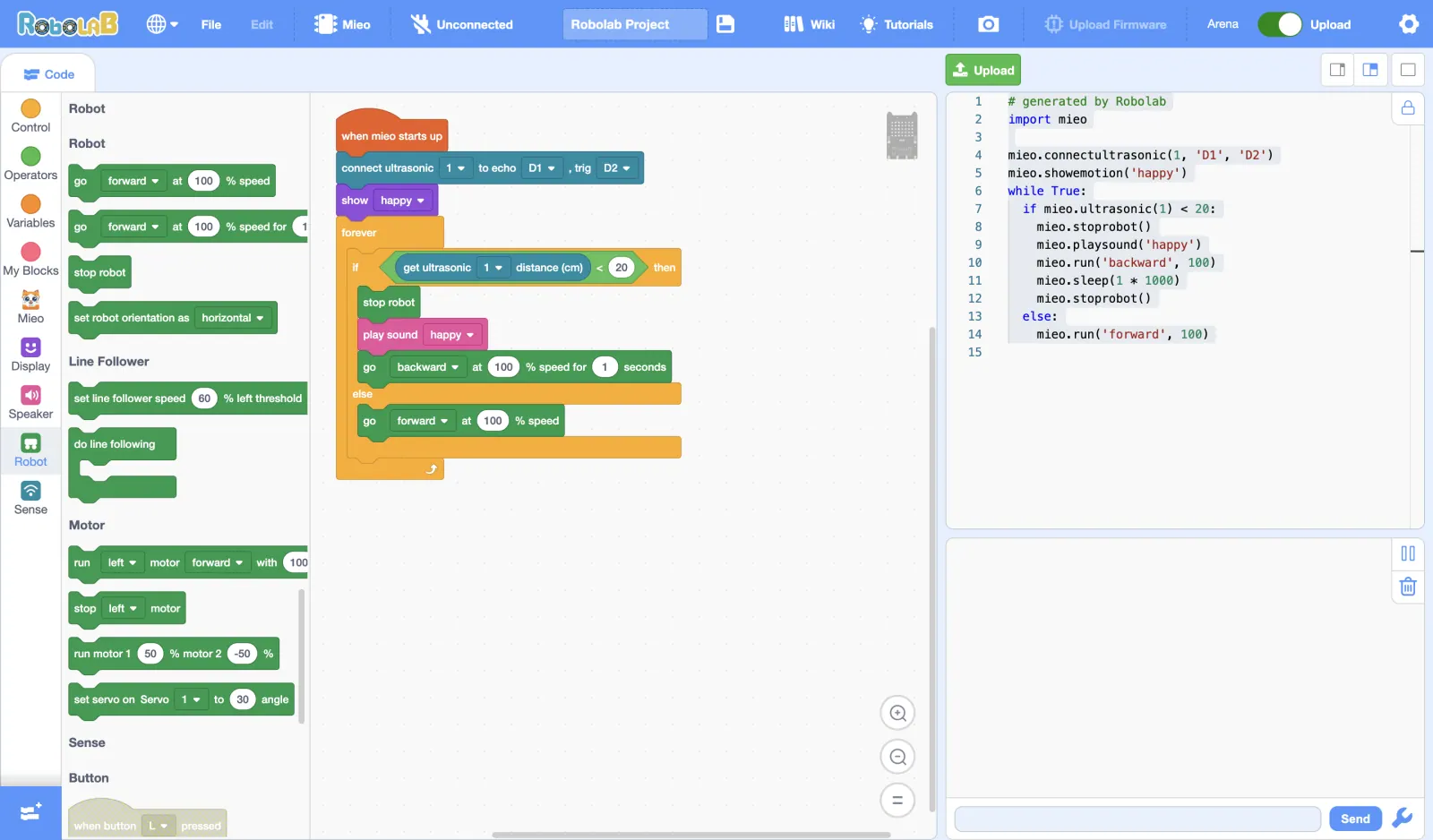Select the Code tab

click(48, 74)
